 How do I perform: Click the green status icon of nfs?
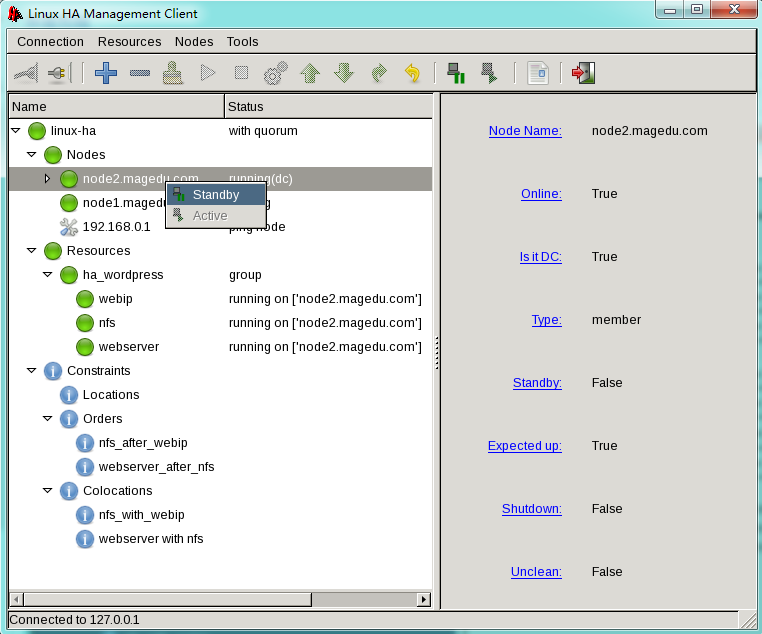85,323
